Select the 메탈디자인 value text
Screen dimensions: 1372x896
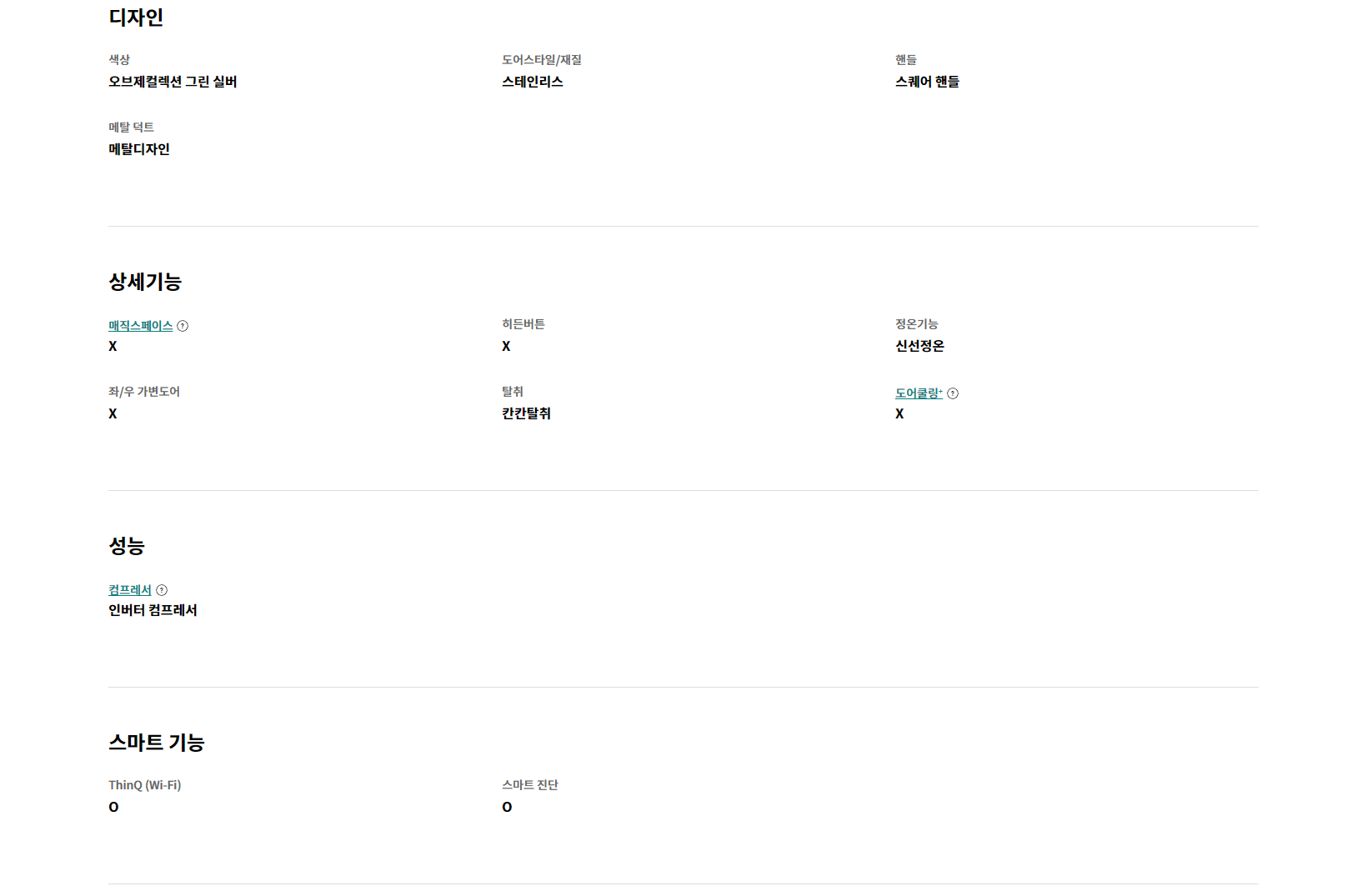click(x=139, y=149)
